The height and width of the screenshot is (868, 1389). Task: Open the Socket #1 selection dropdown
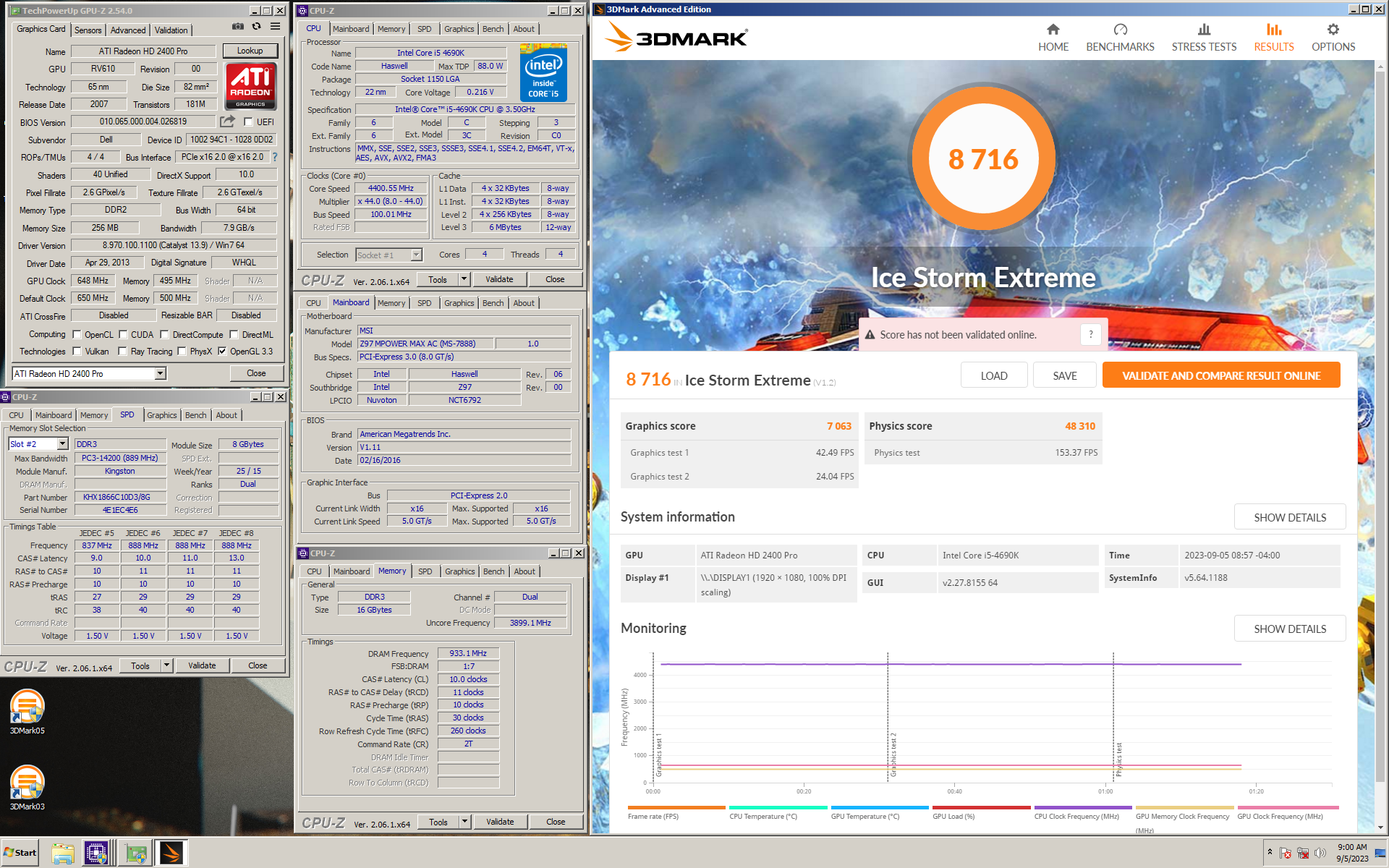click(x=416, y=255)
